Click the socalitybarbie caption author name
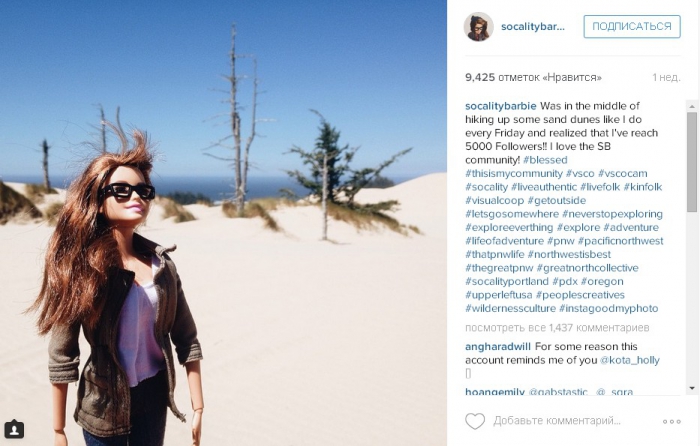The height and width of the screenshot is (446, 700). [x=500, y=106]
